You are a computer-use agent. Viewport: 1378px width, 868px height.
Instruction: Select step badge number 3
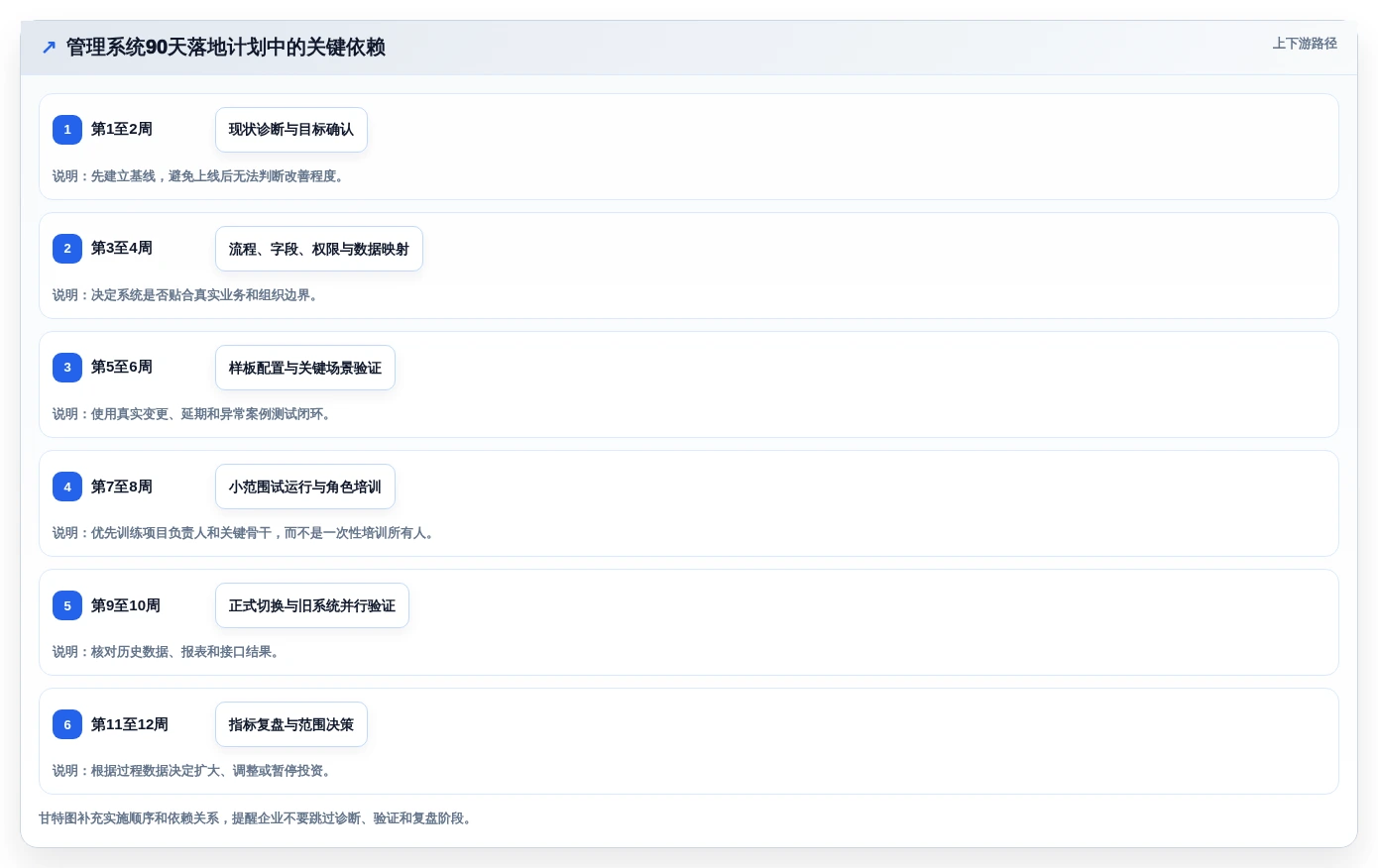click(67, 368)
